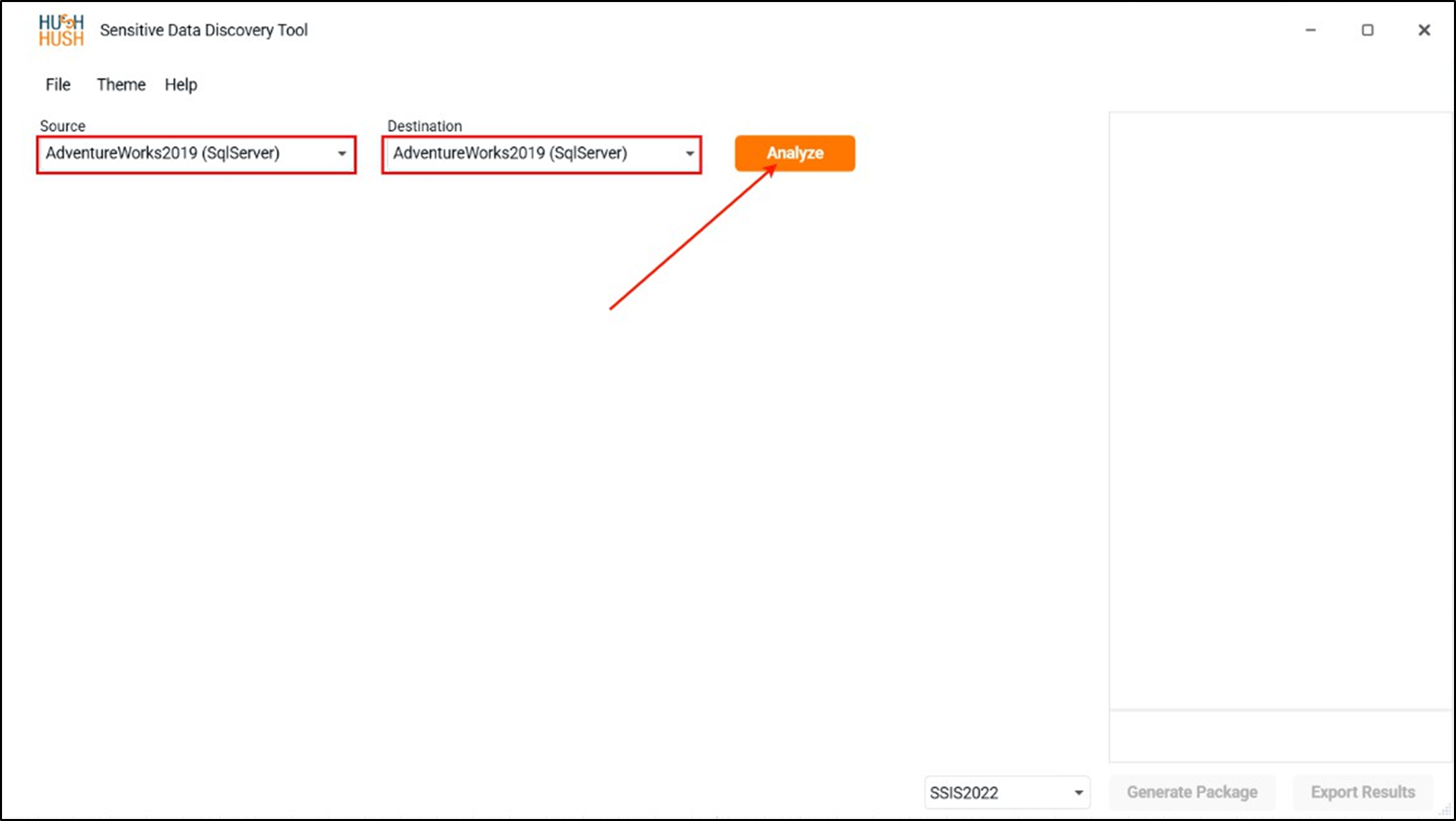
Task: Click the Source label text
Action: (x=62, y=126)
